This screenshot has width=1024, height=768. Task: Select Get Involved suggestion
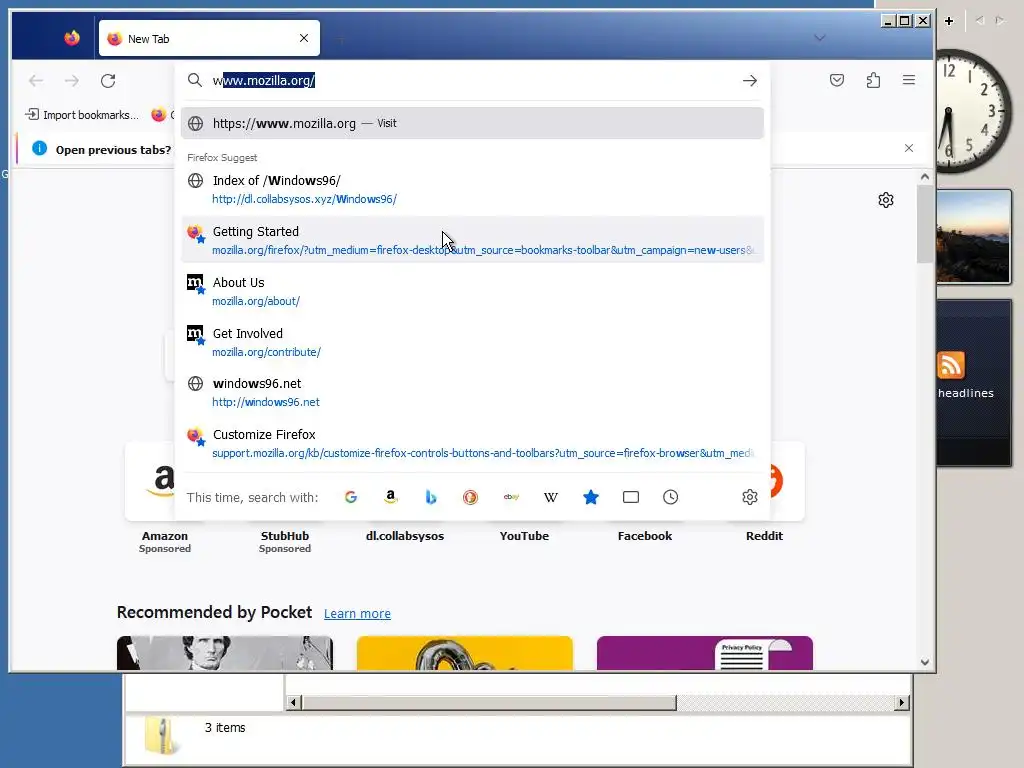[x=472, y=342]
